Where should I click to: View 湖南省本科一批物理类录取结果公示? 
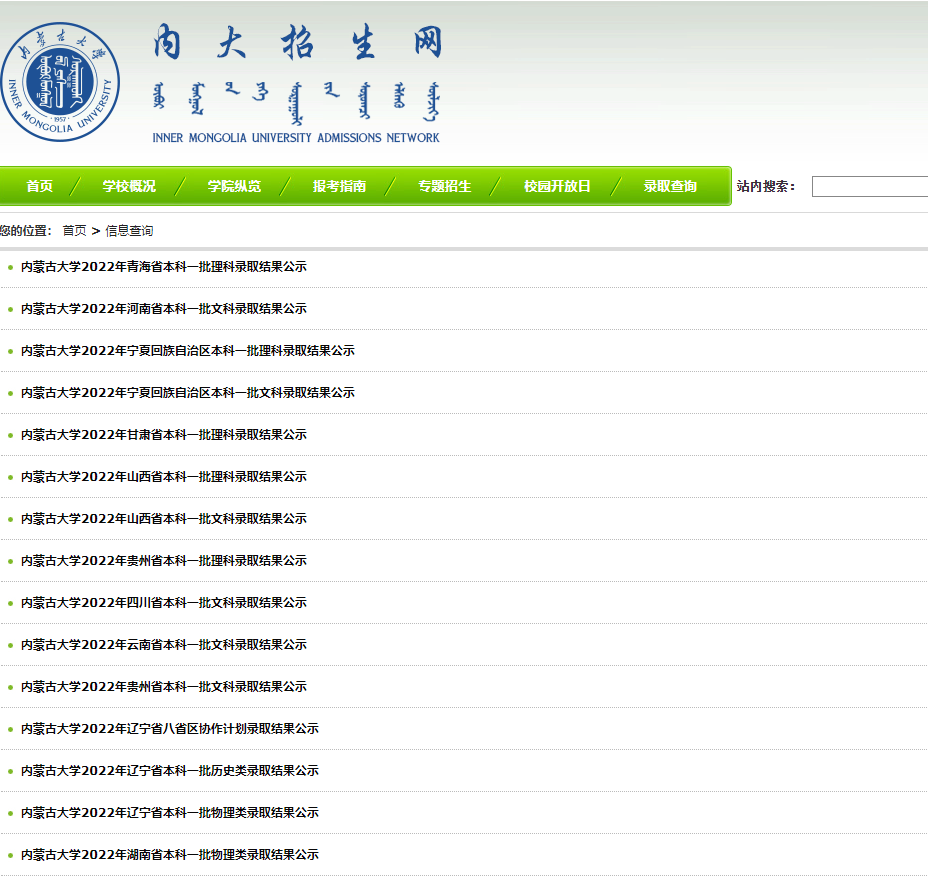coord(170,855)
